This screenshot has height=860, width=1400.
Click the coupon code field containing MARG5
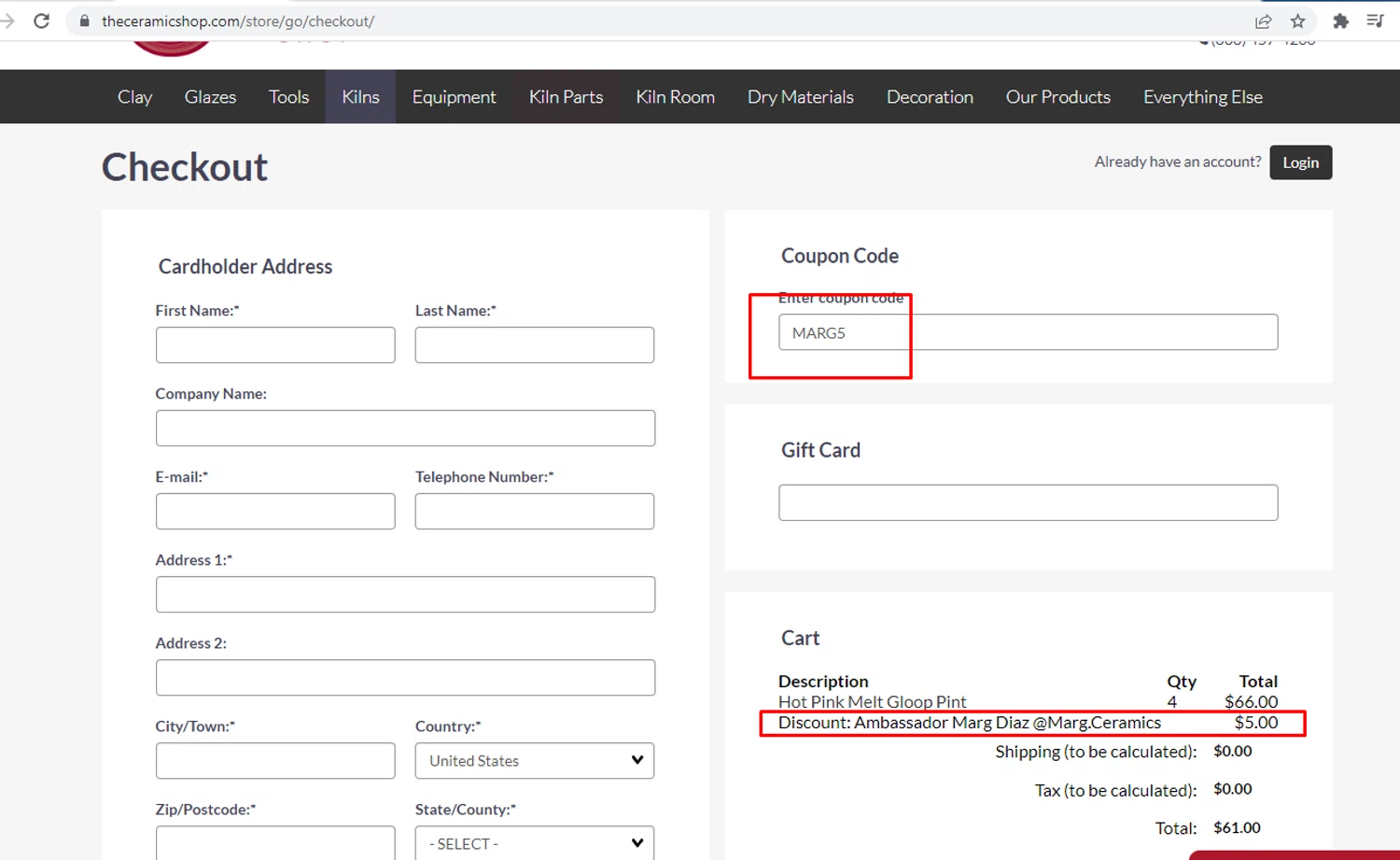[x=1028, y=332]
